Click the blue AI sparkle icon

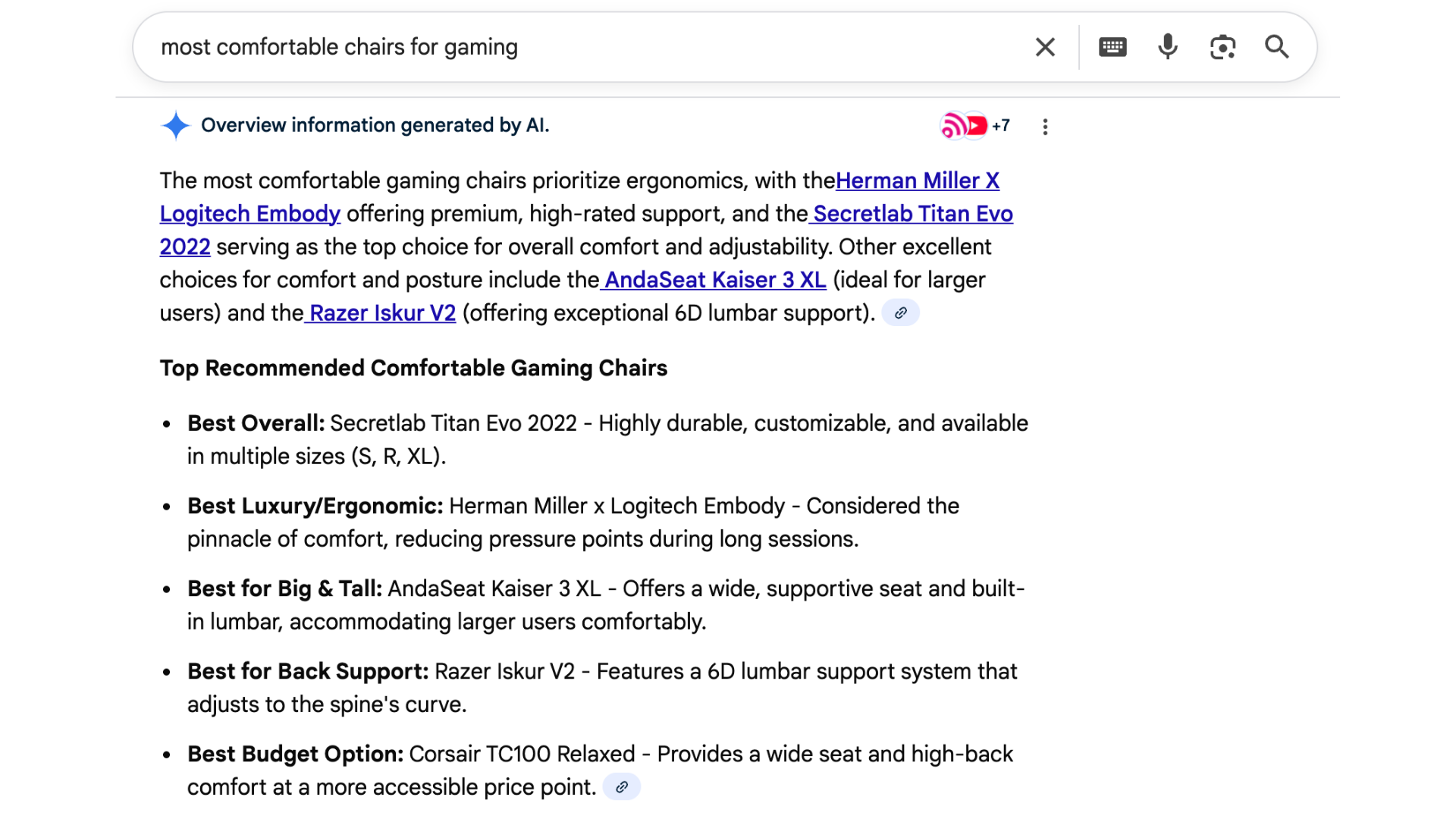pyautogui.click(x=176, y=125)
